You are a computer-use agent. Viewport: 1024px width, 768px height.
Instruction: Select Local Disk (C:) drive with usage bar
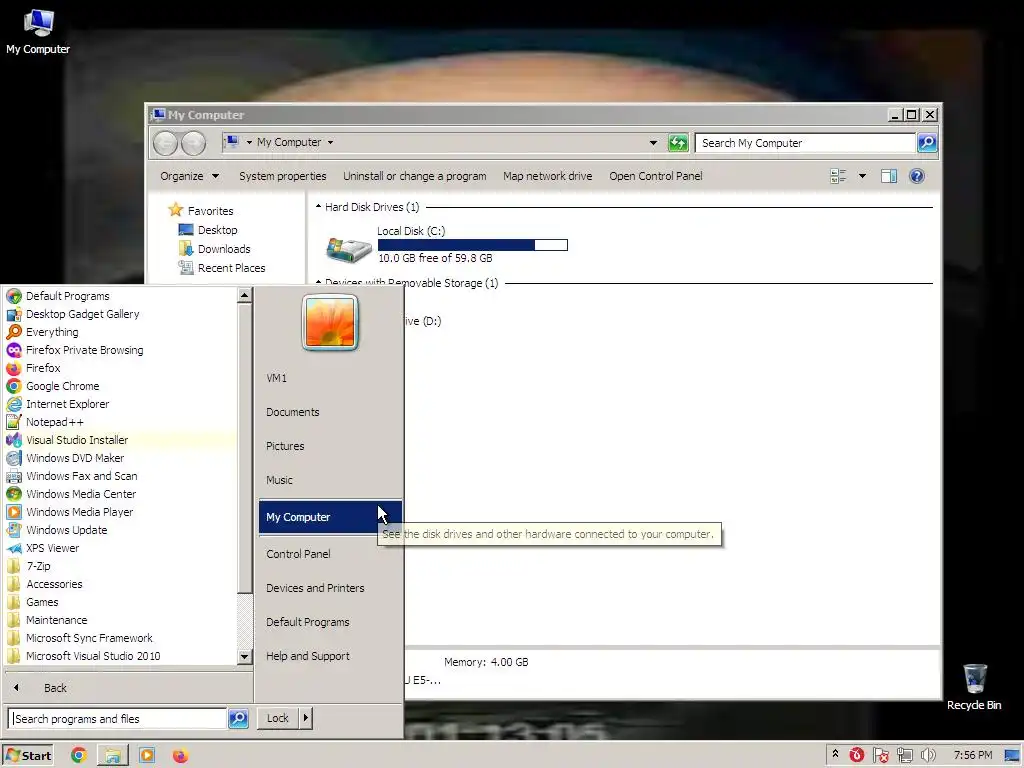[447, 245]
